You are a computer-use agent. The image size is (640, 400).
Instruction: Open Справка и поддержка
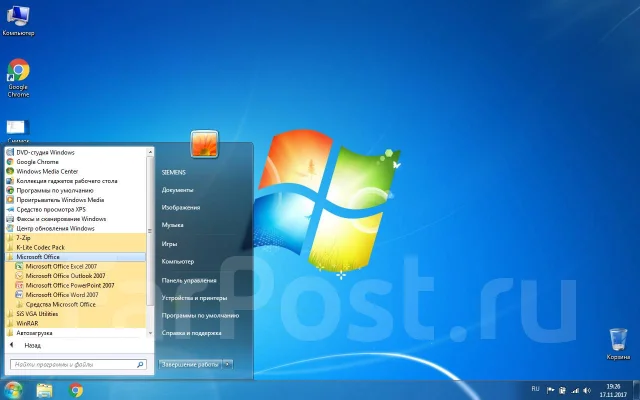(x=191, y=333)
